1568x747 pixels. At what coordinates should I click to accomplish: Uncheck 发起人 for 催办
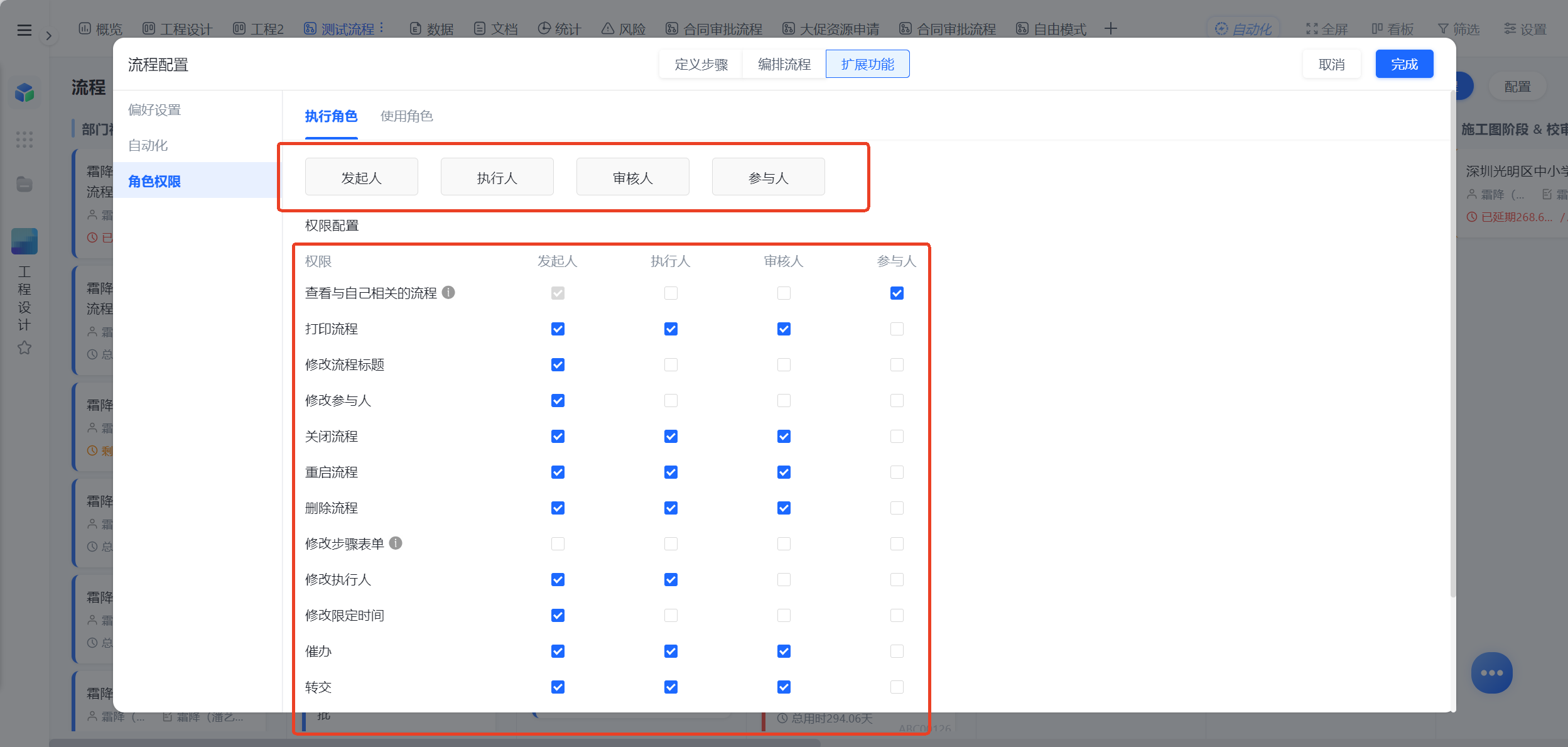click(558, 652)
